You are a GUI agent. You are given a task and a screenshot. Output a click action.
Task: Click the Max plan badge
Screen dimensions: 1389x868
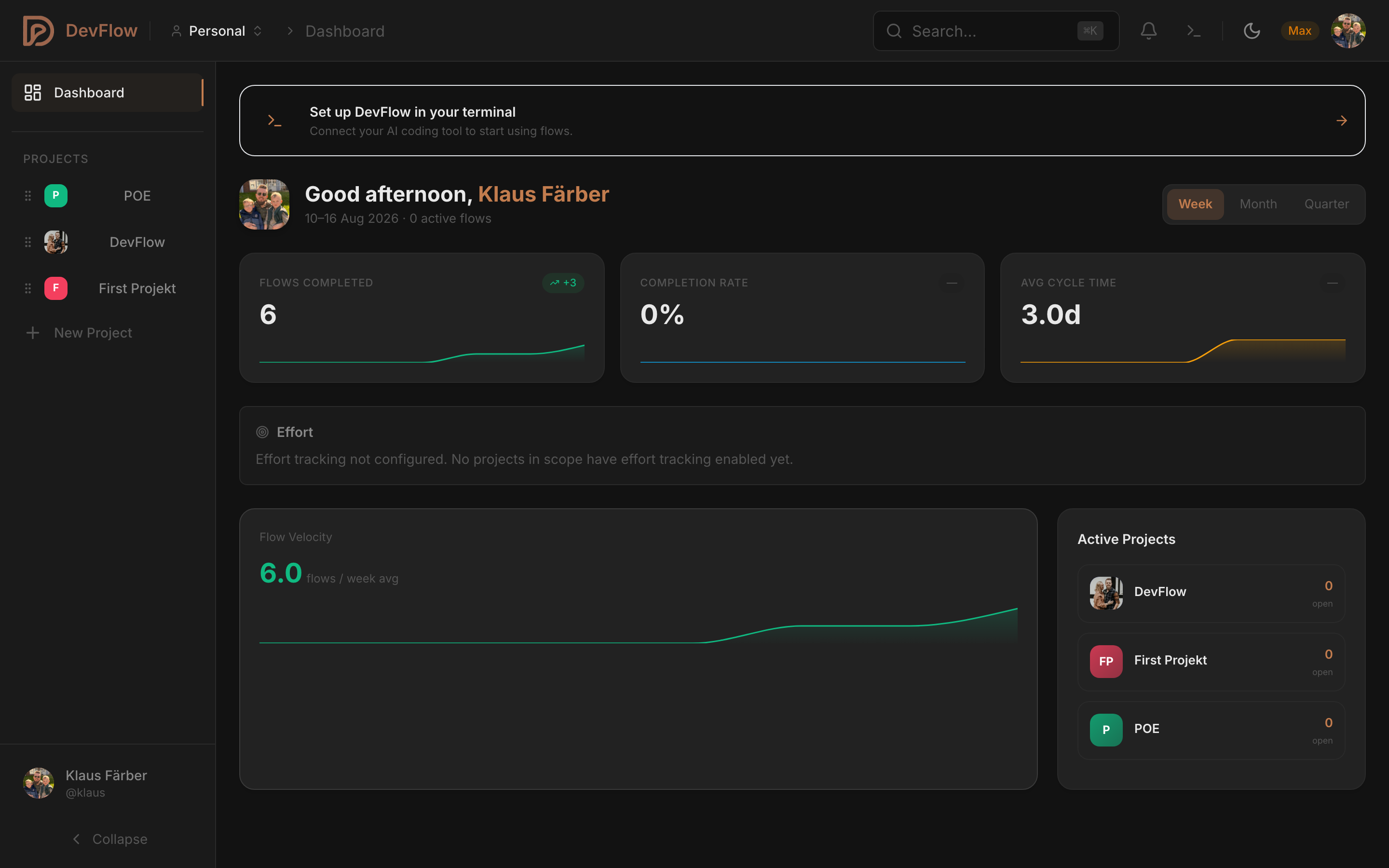click(x=1299, y=31)
